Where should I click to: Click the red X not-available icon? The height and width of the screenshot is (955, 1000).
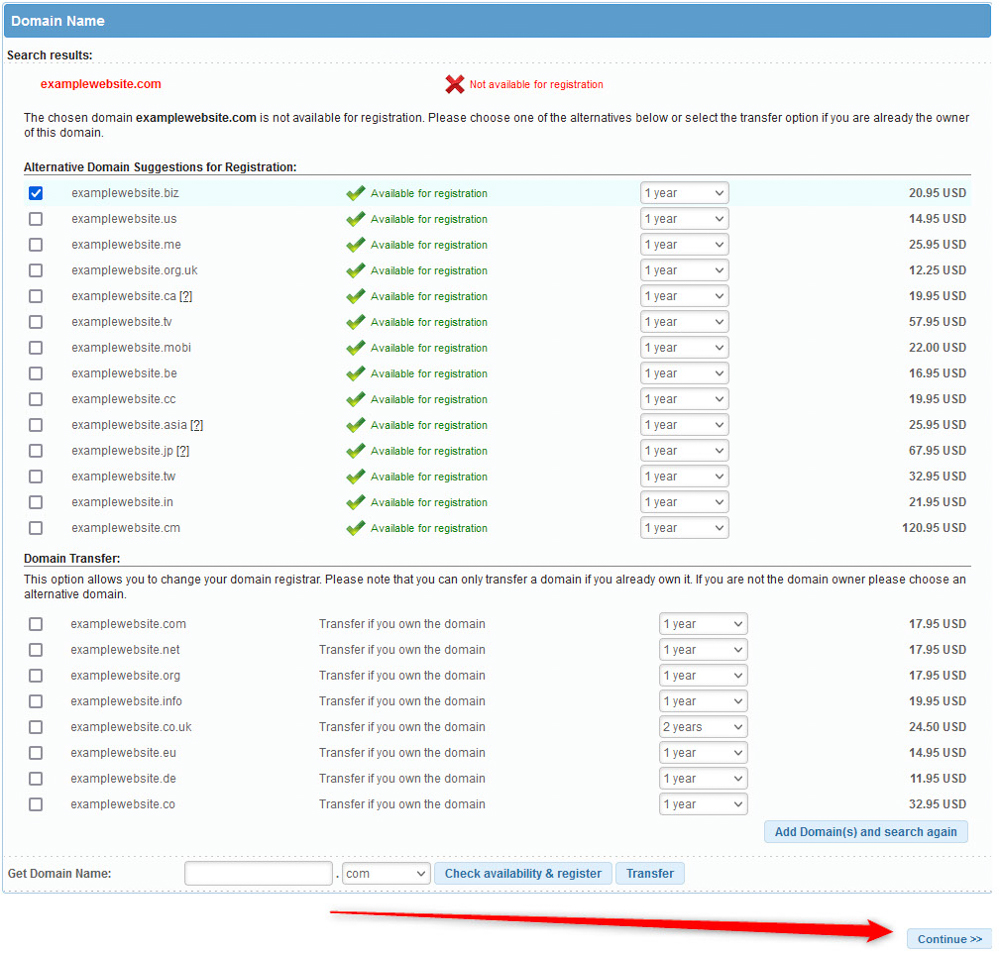tap(455, 84)
